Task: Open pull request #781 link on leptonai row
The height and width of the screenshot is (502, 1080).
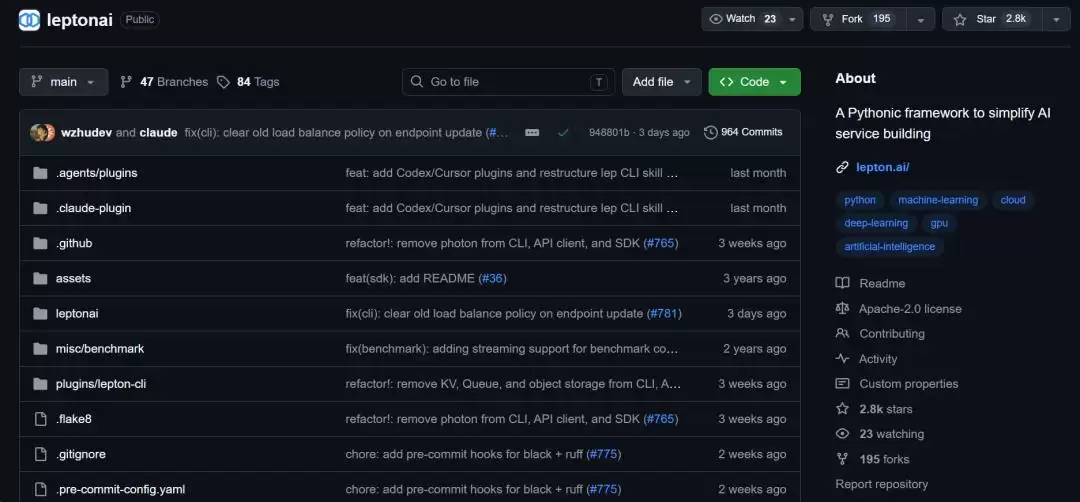Action: click(x=664, y=313)
